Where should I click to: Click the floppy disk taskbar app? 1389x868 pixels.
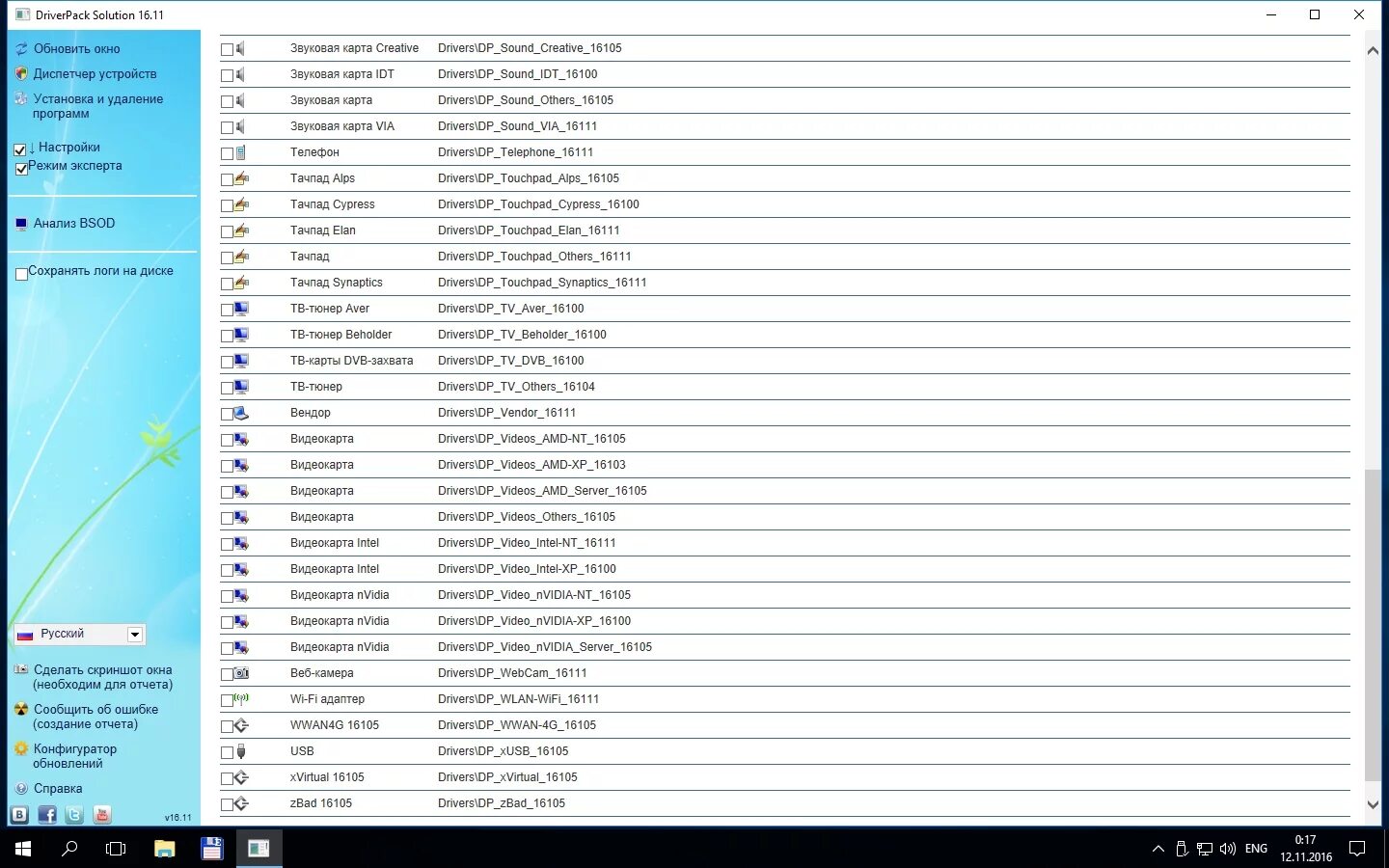[x=212, y=849]
